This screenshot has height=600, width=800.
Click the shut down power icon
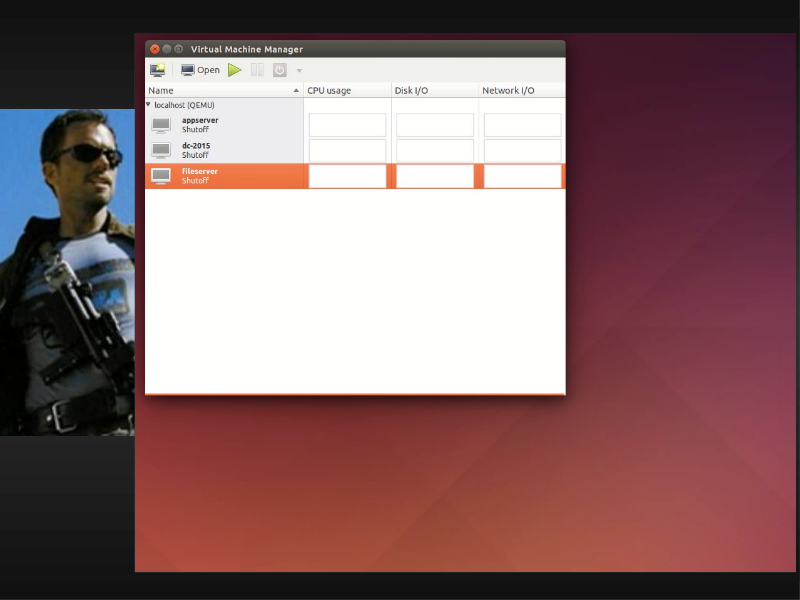280,70
